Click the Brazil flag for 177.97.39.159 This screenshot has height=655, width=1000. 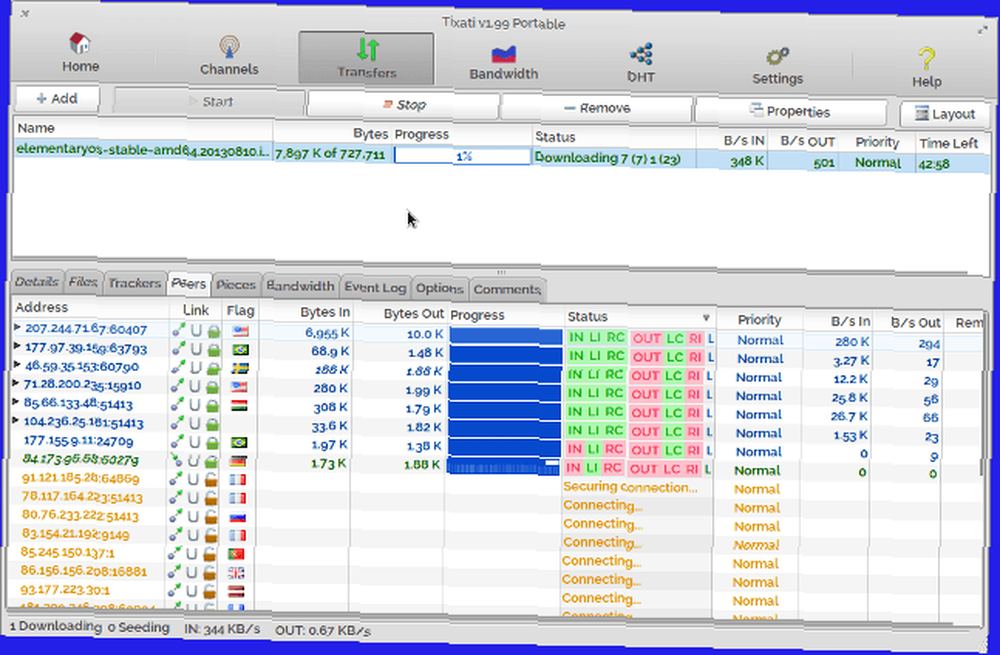pyautogui.click(x=240, y=350)
